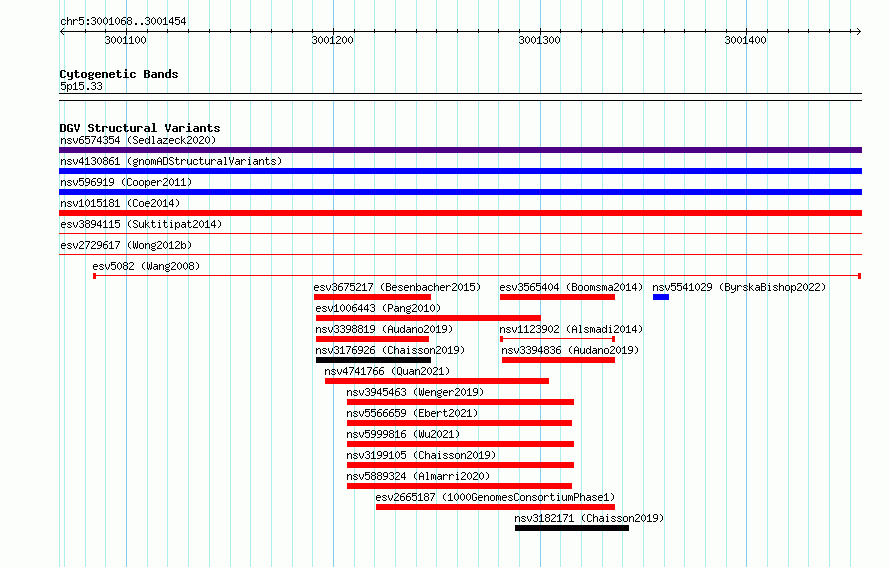Select the black nsv3176926 Chaisson2019 bar

pyautogui.click(x=373, y=360)
